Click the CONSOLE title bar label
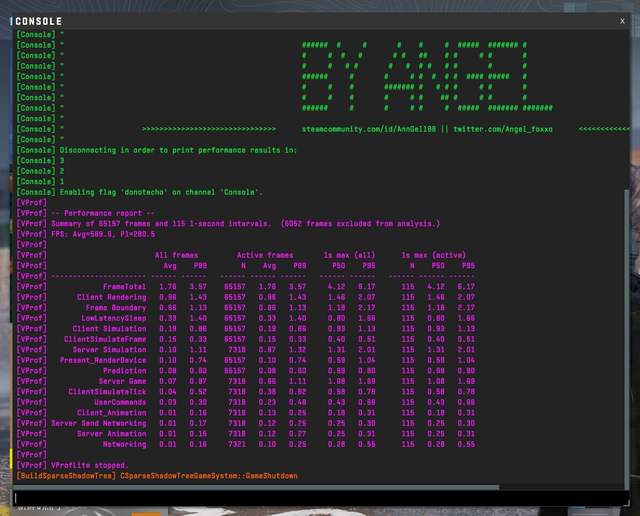This screenshot has width=640, height=516. click(39, 21)
